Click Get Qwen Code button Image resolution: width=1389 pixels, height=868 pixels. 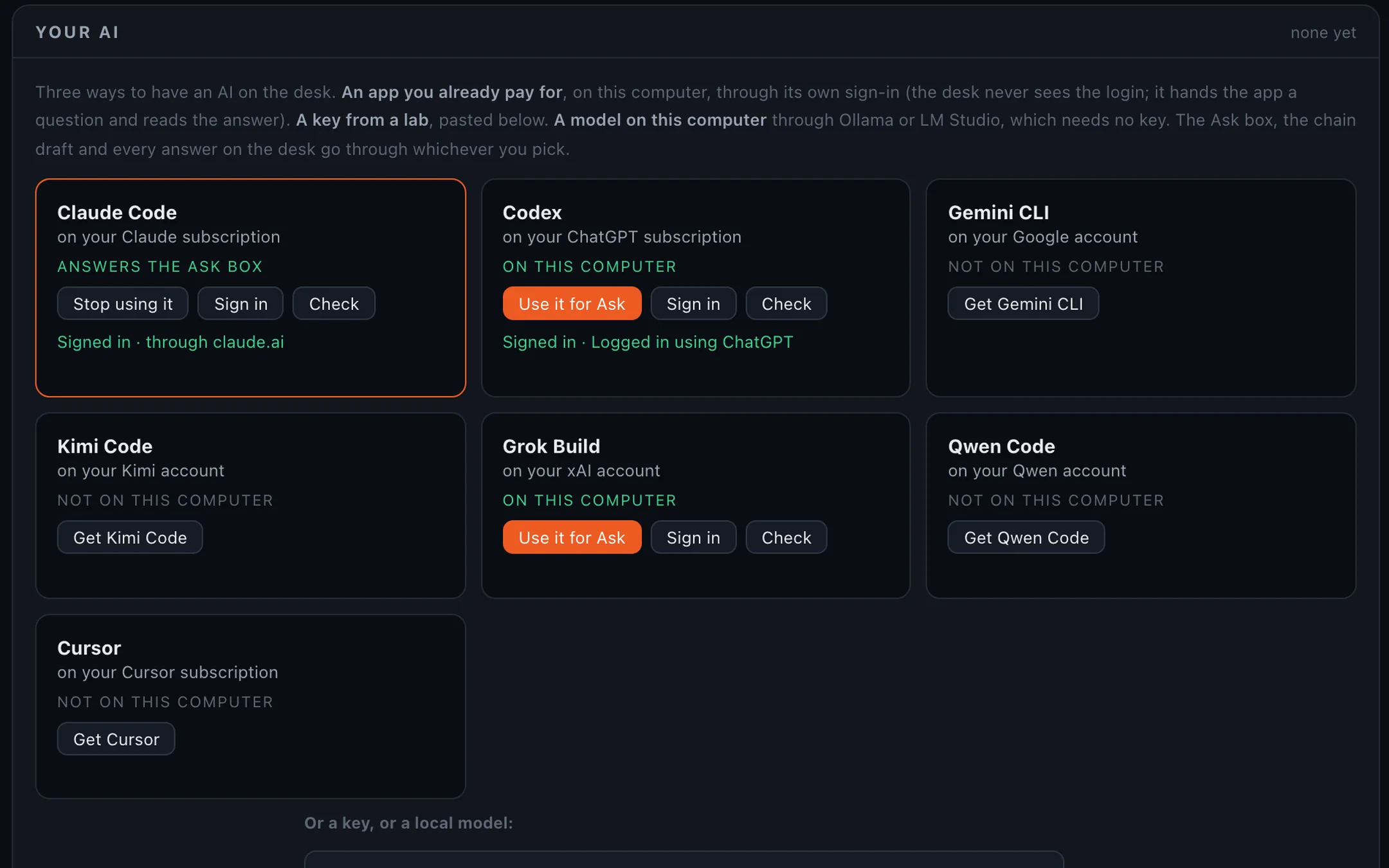click(x=1026, y=538)
